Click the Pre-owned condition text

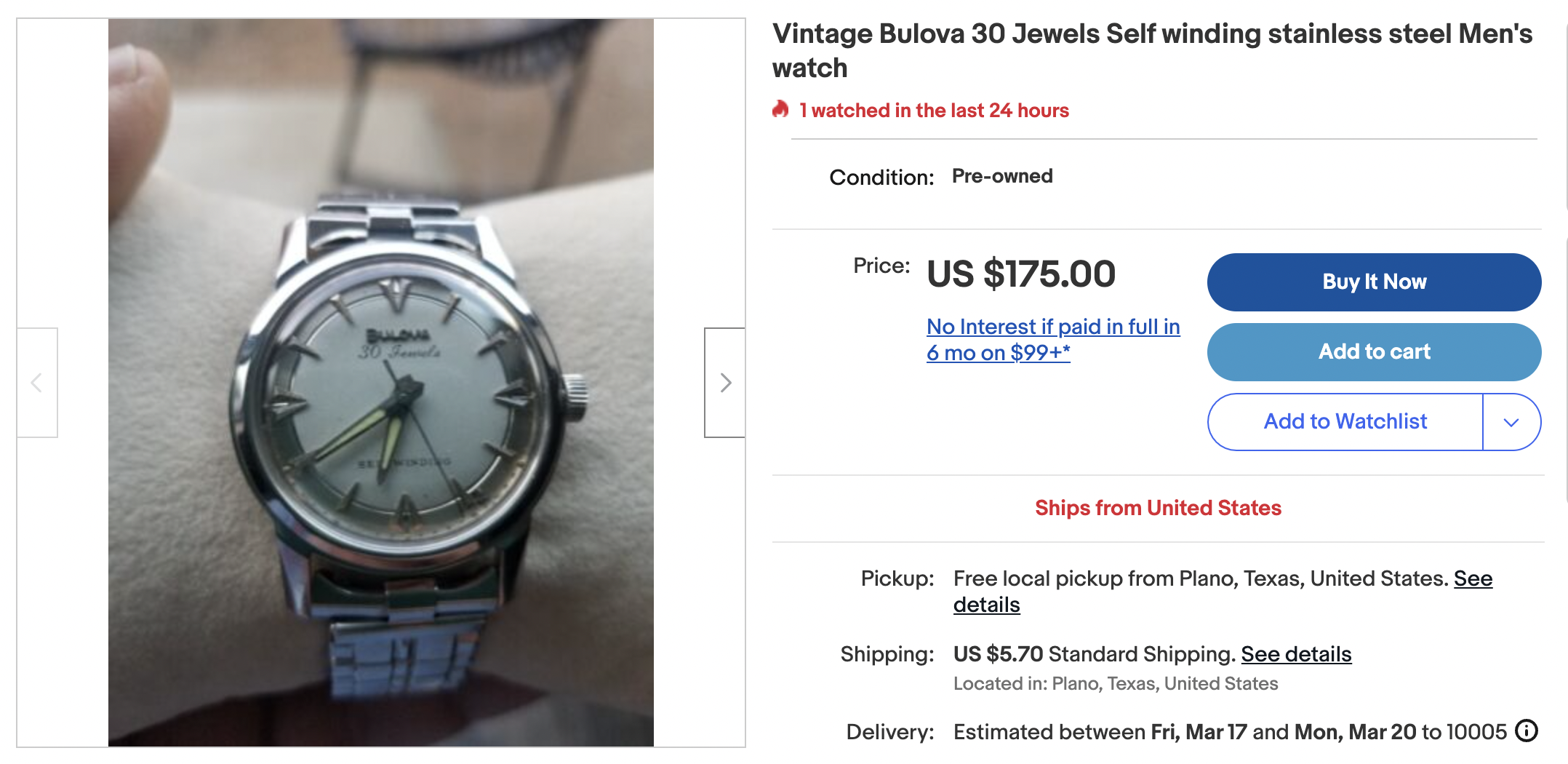click(1002, 176)
